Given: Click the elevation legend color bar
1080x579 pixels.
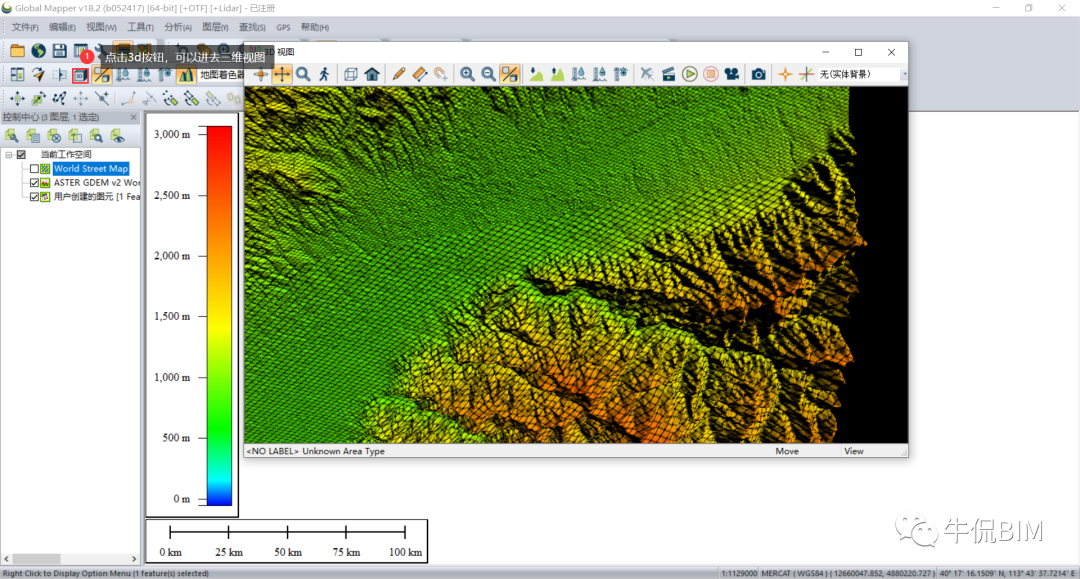Looking at the screenshot, I should [219, 315].
